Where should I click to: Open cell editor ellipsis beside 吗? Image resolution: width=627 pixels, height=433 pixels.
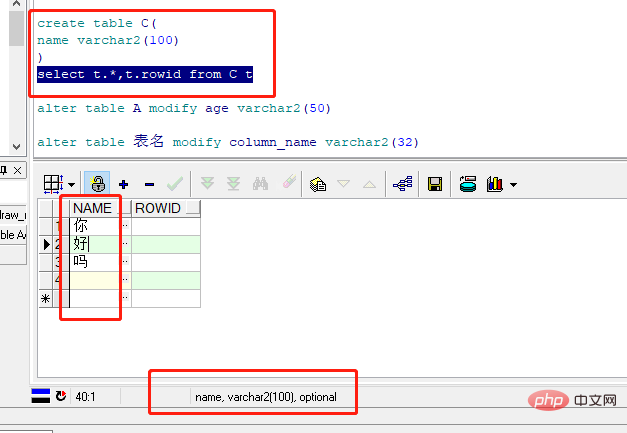(125, 261)
